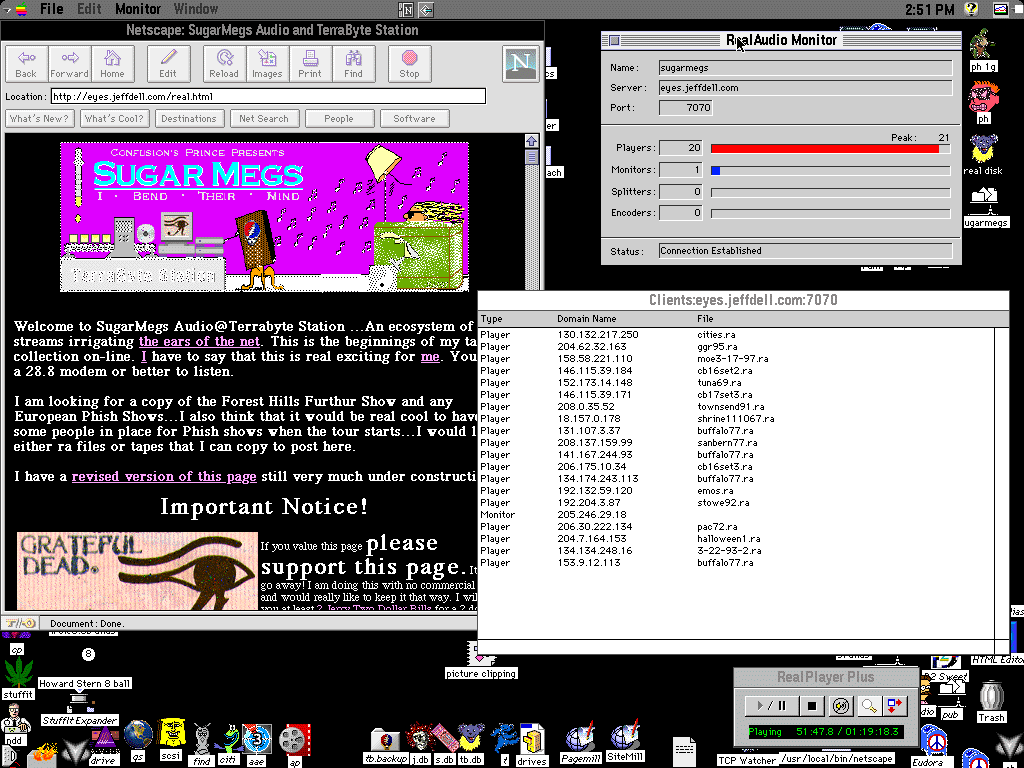Stop page loading with the red Stop icon
Screen dimensions: 1024x768
pos(409,64)
